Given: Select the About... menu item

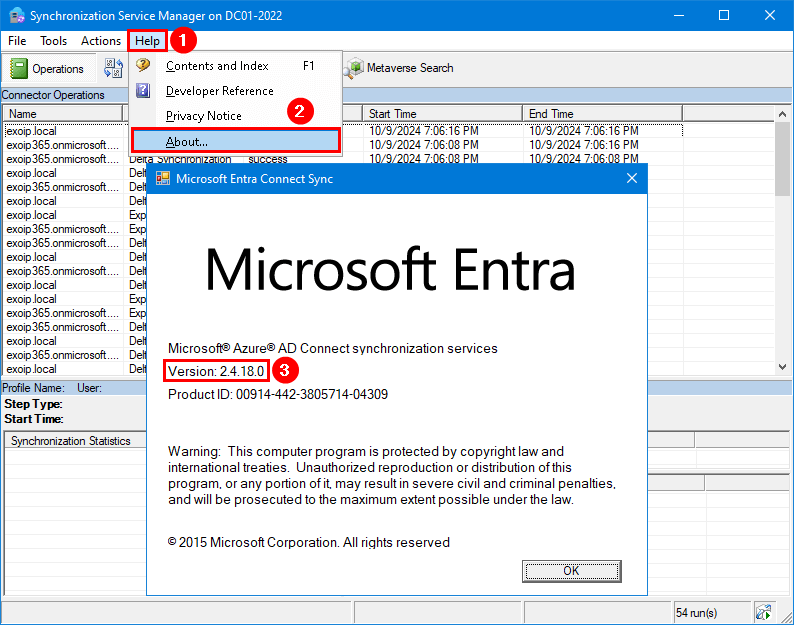Looking at the screenshot, I should [236, 141].
